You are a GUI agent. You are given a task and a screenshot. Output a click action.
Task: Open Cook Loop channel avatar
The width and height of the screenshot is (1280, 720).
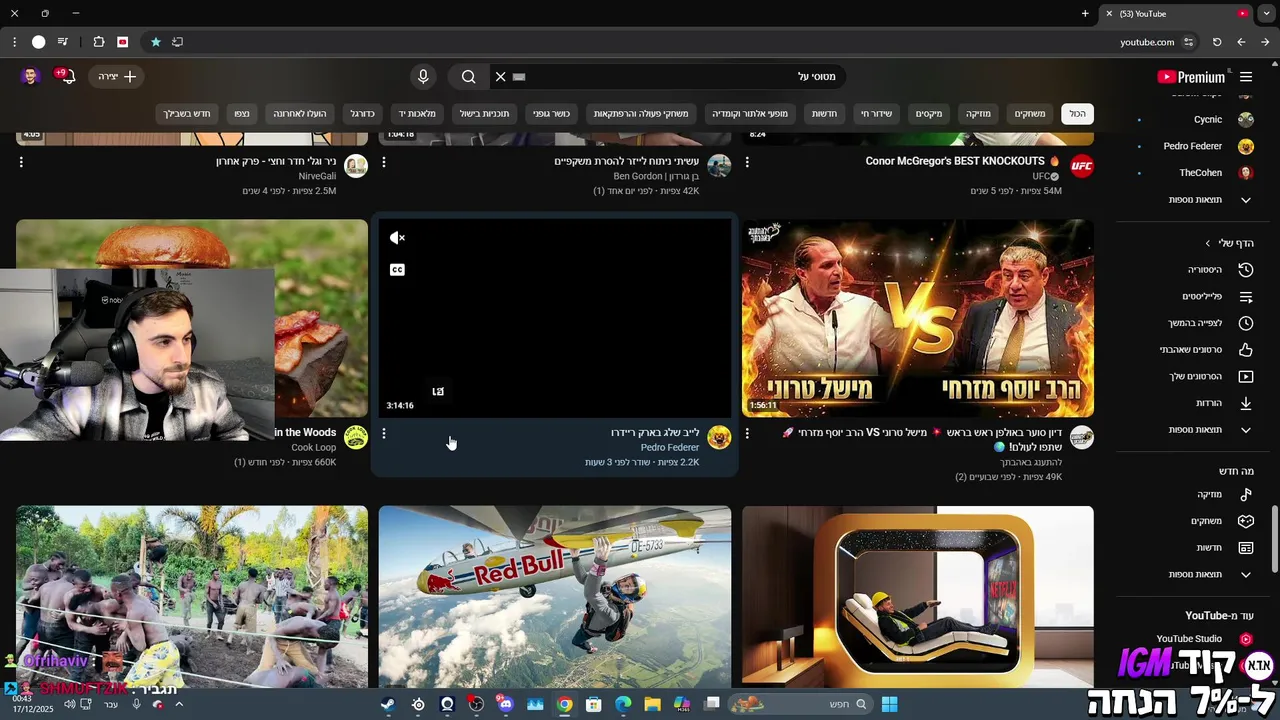coord(356,437)
